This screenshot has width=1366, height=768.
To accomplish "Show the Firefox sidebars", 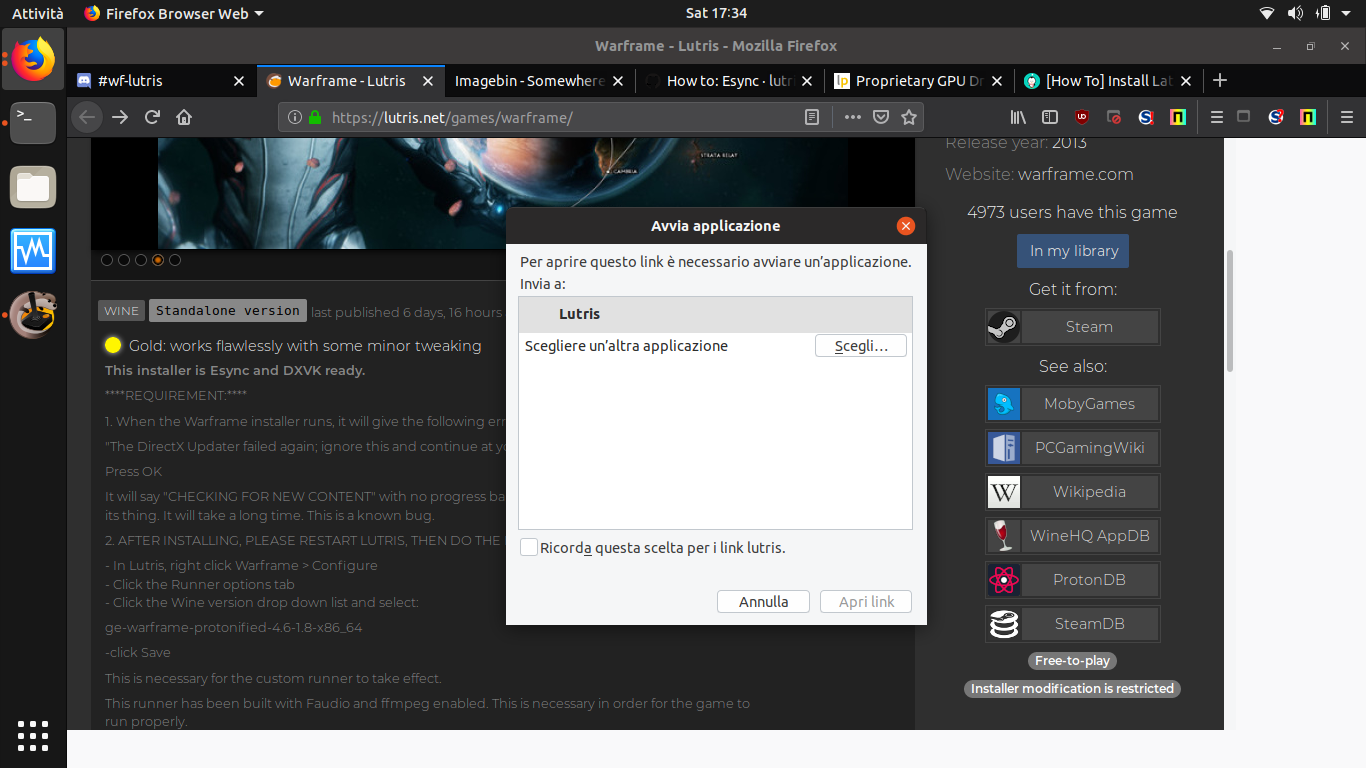I will [1050, 117].
